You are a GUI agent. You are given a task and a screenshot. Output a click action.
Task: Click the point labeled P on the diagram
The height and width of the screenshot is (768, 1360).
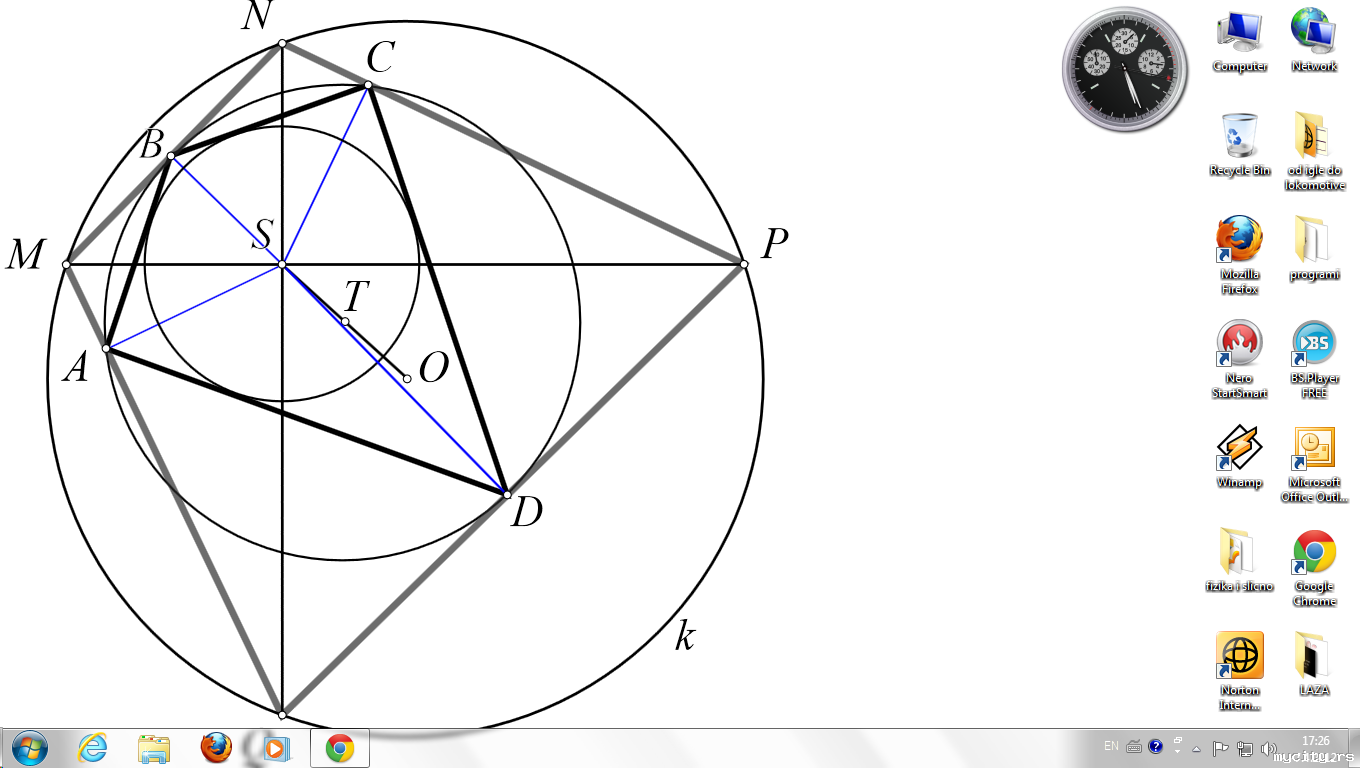coord(744,264)
